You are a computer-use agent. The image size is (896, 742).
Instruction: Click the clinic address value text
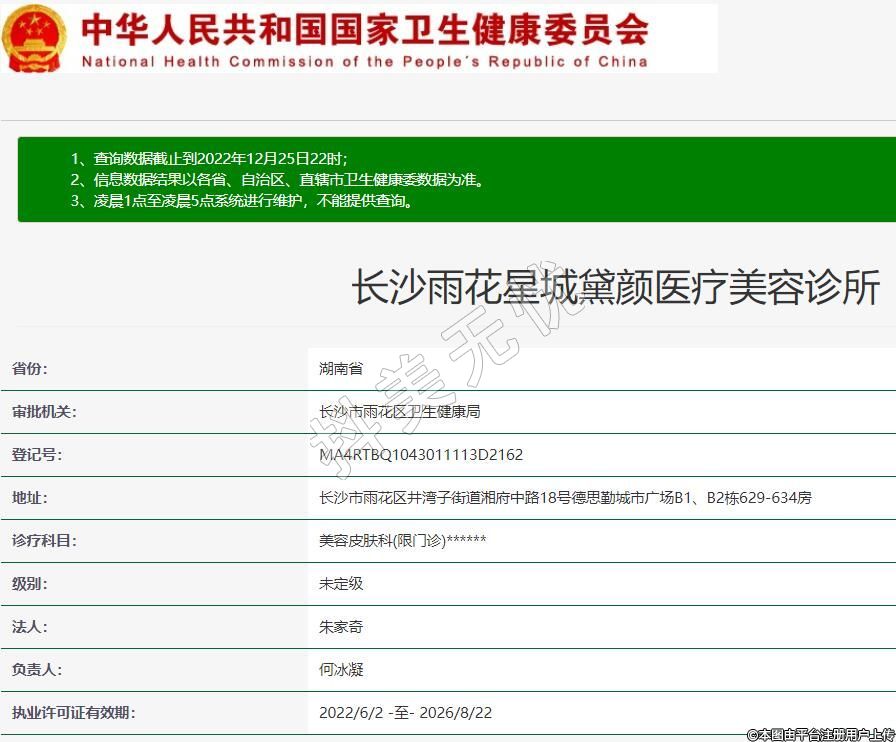[565, 497]
